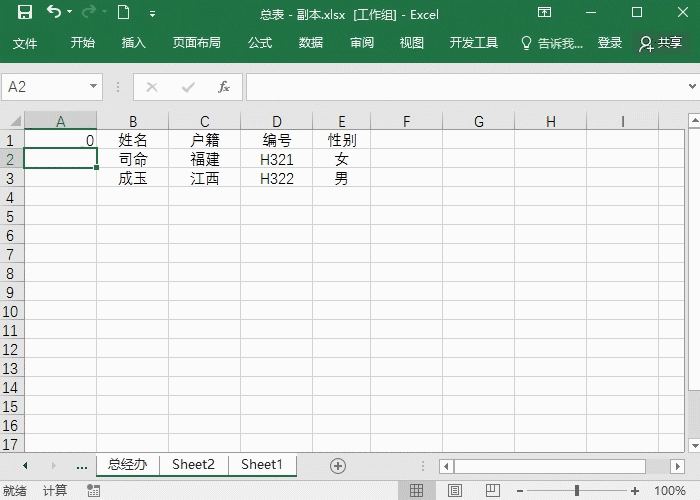
Task: Open the Undo history dropdown arrow
Action: (x=70, y=12)
